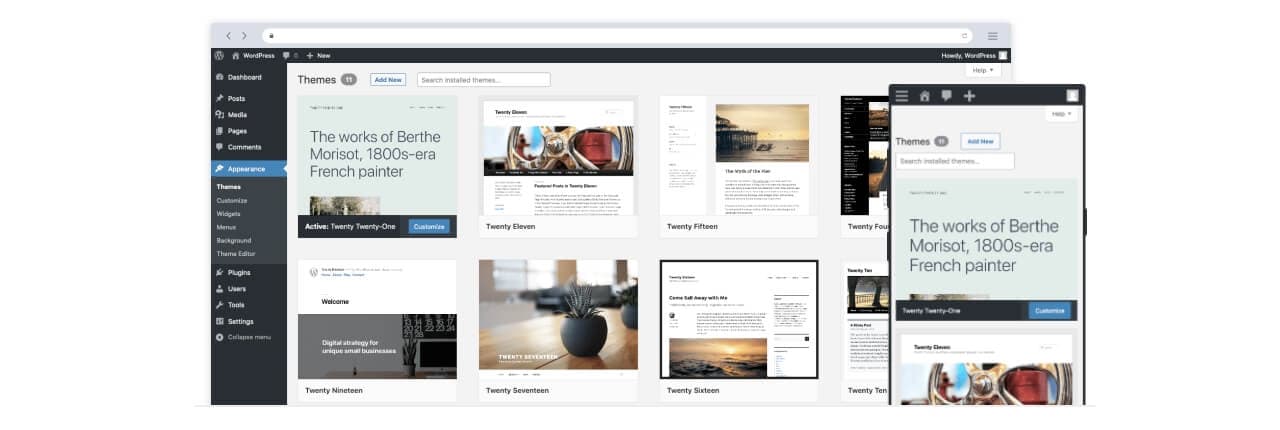
Task: Expand Help dropdown in mobile view
Action: [1062, 114]
